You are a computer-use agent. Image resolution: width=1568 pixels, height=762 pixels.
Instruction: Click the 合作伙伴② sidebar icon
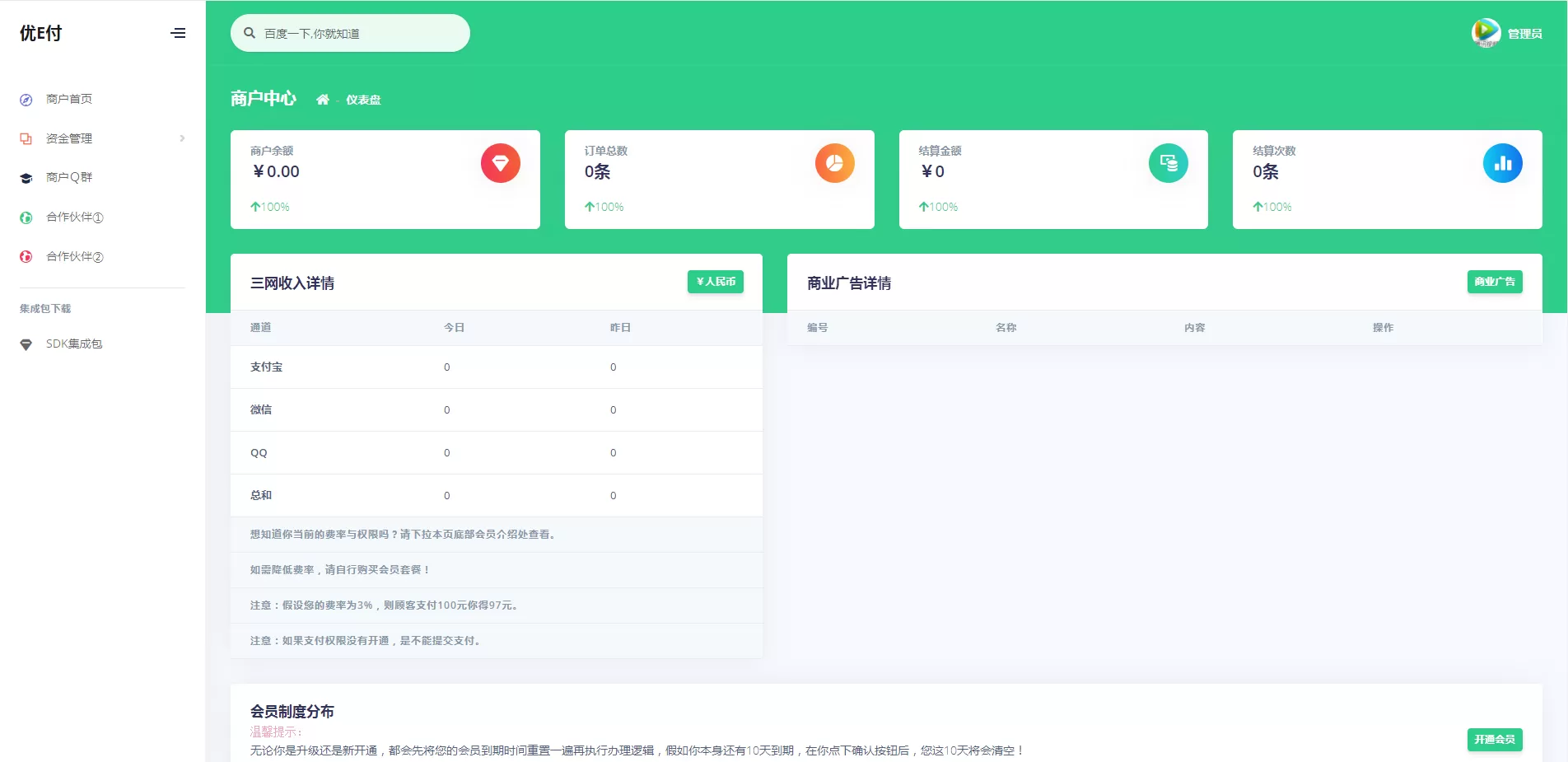pyautogui.click(x=25, y=256)
